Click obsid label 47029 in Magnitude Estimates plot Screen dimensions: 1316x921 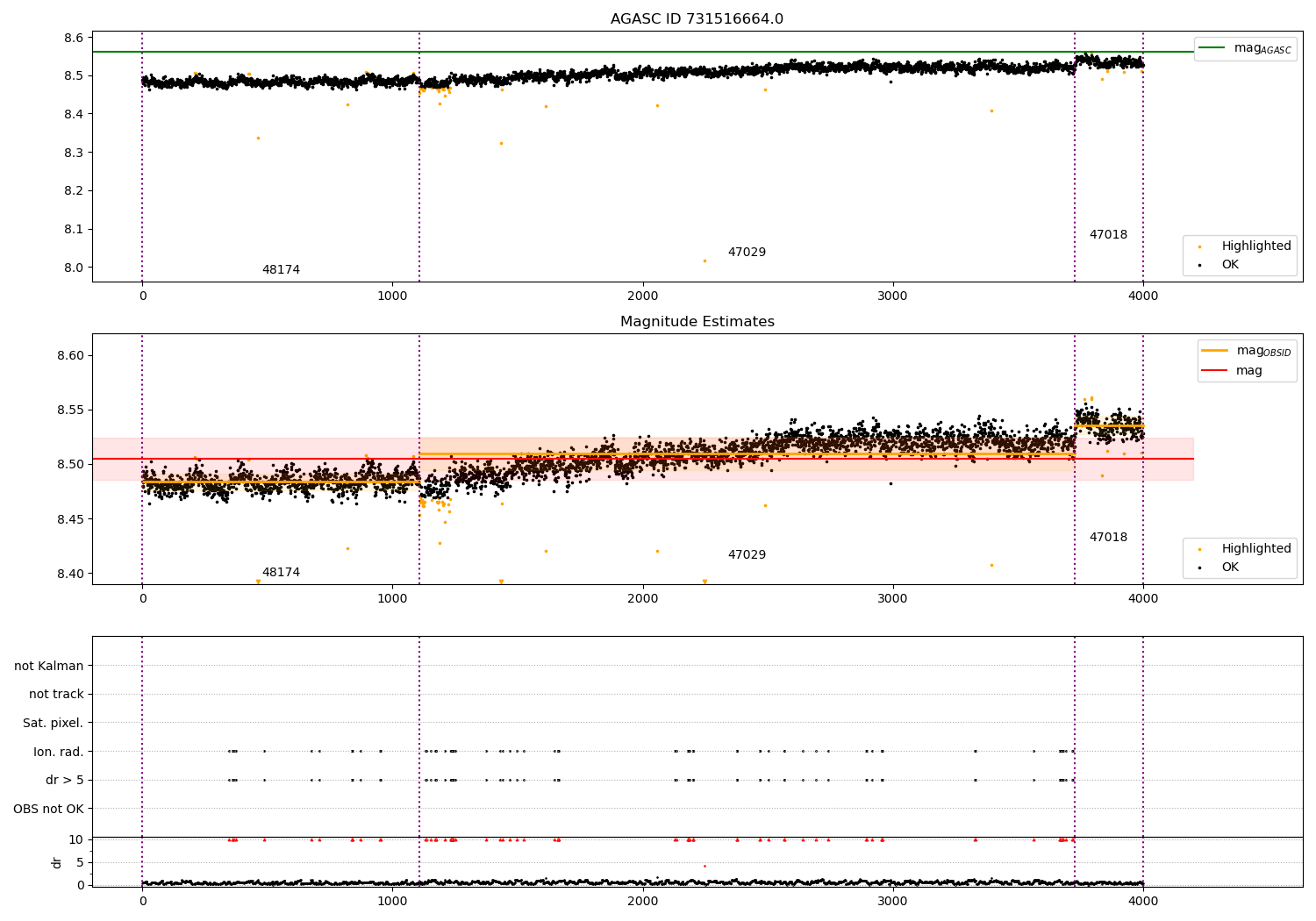(x=747, y=554)
